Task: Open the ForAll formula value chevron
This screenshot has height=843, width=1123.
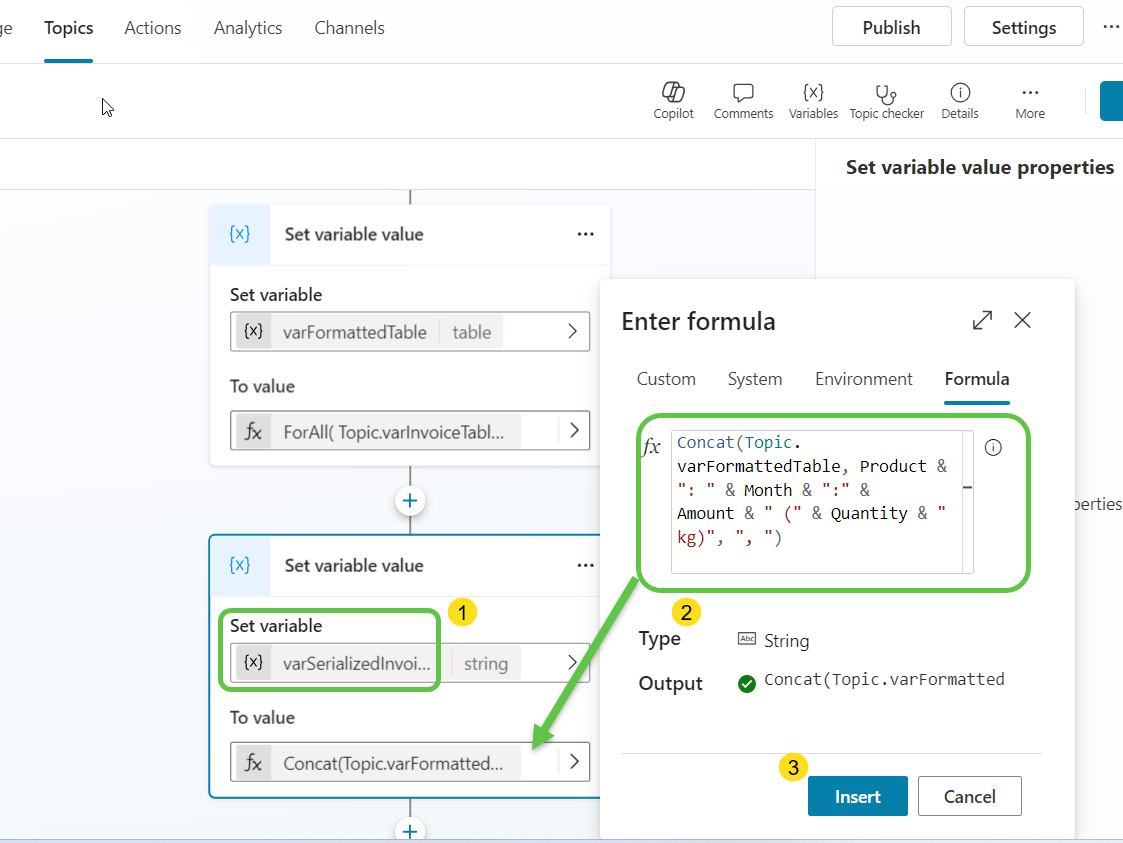Action: point(572,431)
